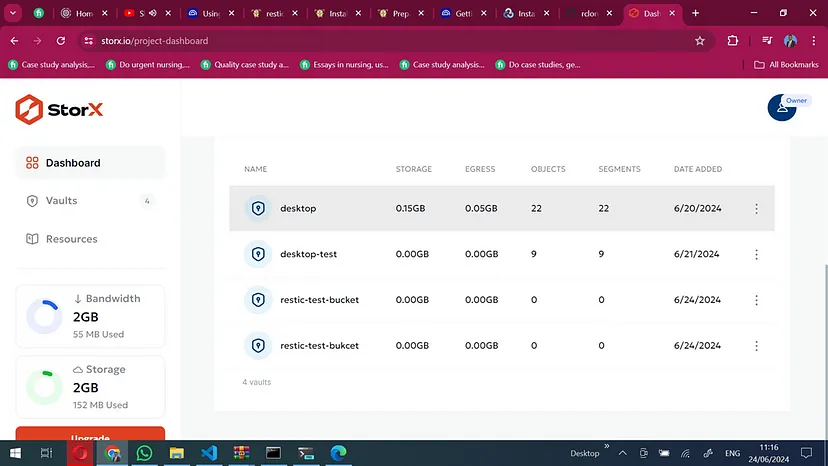Go to Resources in the sidebar
828x466 pixels.
click(x=71, y=239)
